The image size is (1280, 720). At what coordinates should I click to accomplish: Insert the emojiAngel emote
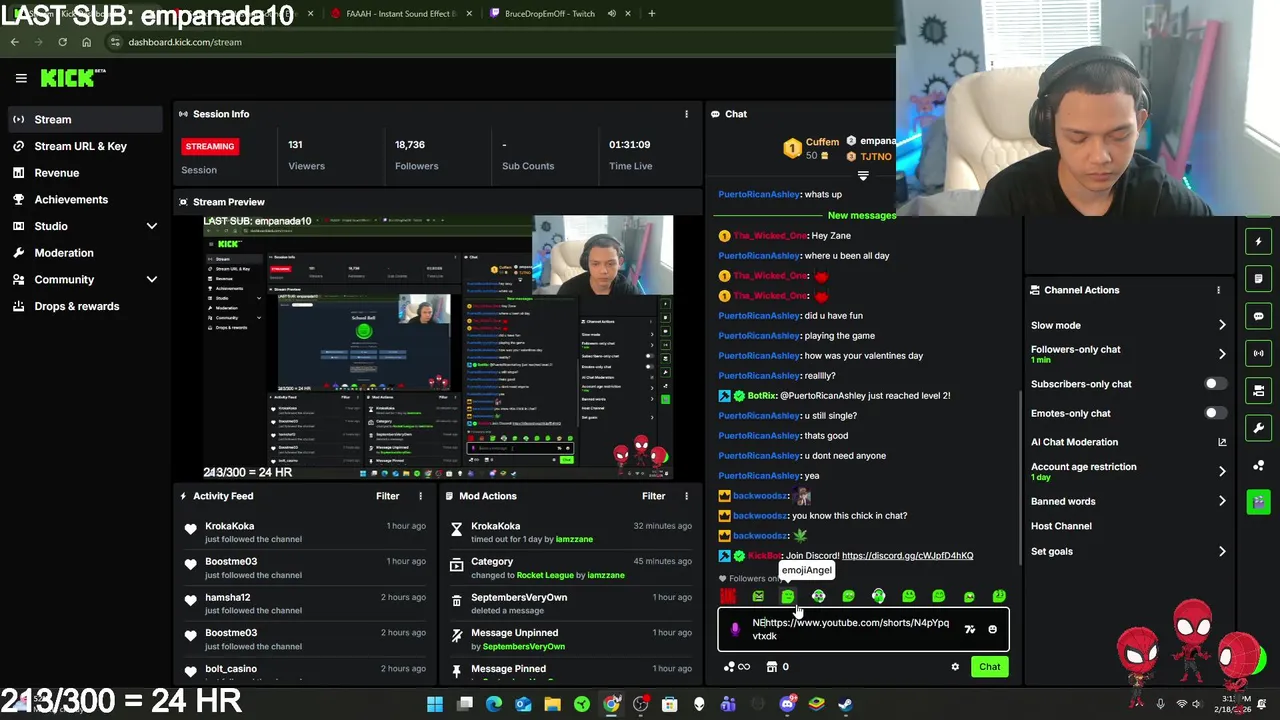[x=788, y=597]
